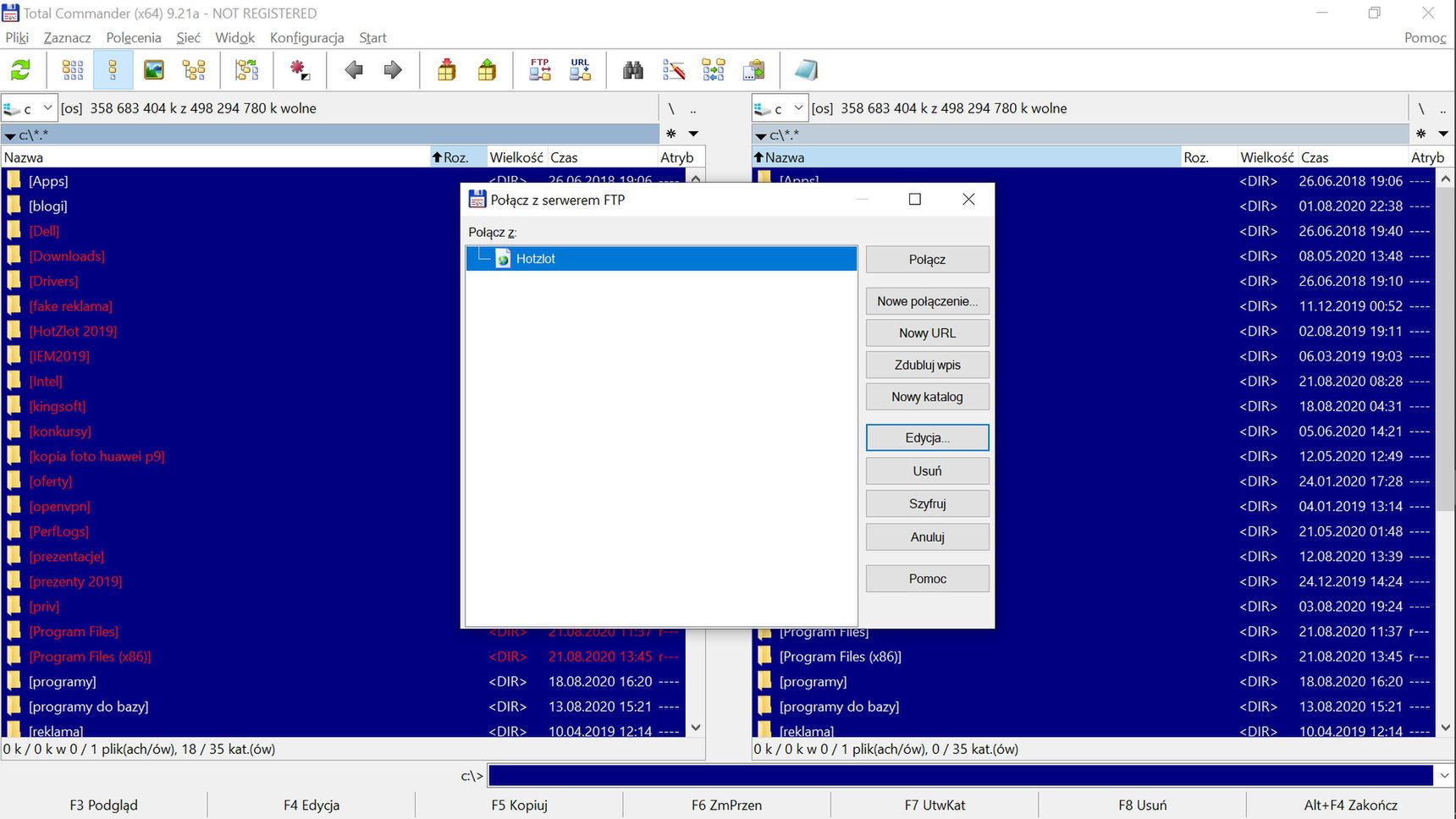
Task: Click the Synchronize directories icon
Action: 713,70
